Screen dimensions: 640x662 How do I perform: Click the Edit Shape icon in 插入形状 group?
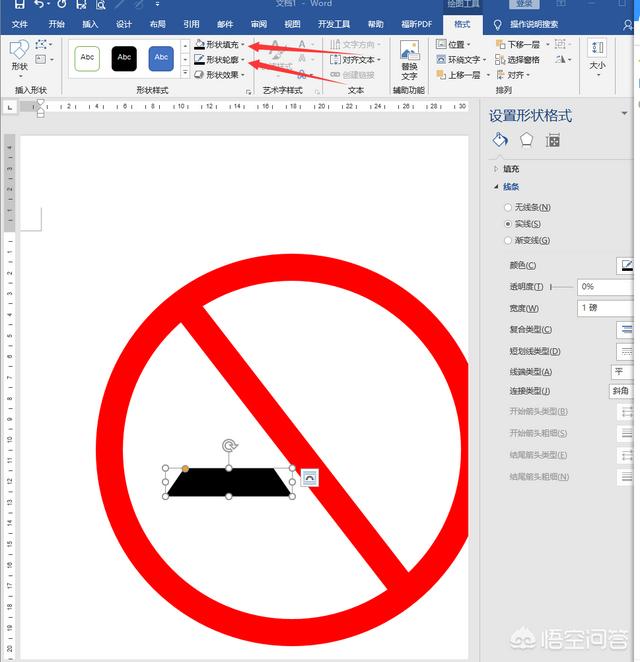(41, 45)
